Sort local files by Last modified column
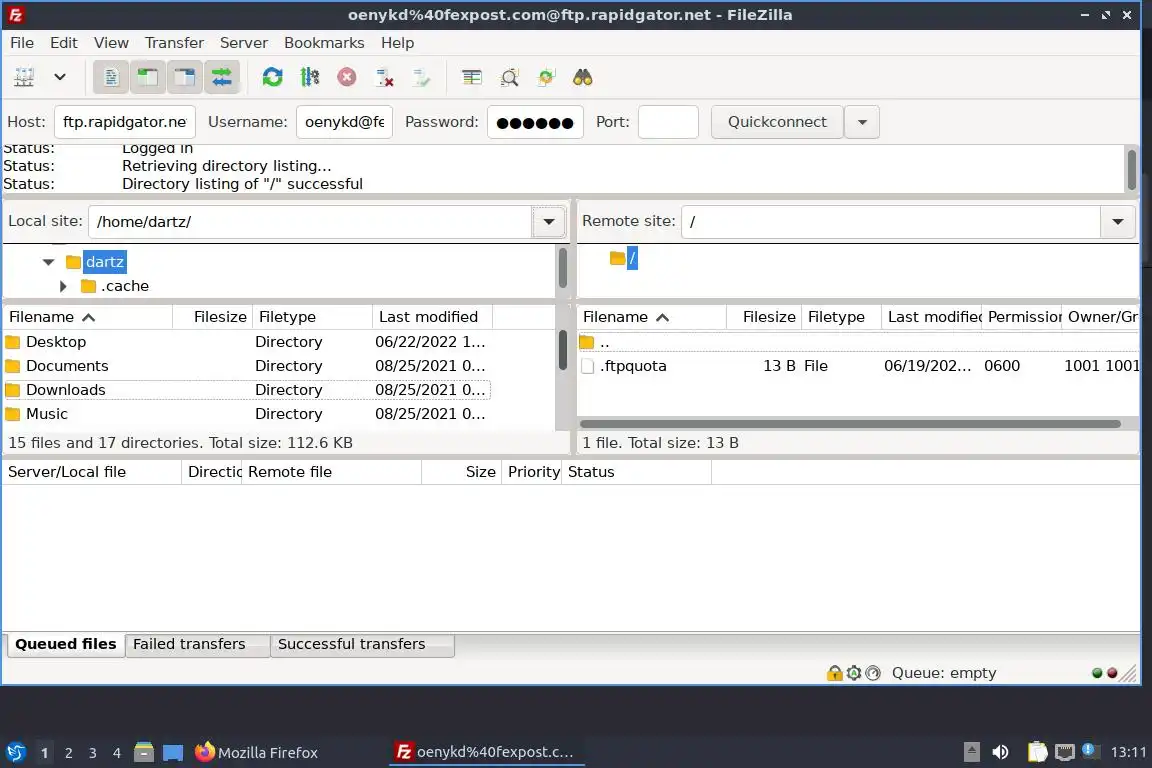 tap(432, 317)
